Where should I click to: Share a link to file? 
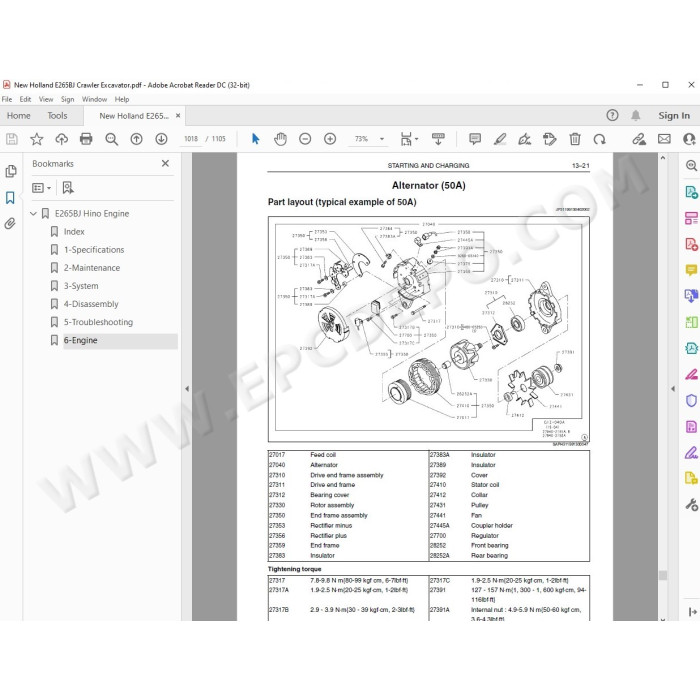[639, 139]
